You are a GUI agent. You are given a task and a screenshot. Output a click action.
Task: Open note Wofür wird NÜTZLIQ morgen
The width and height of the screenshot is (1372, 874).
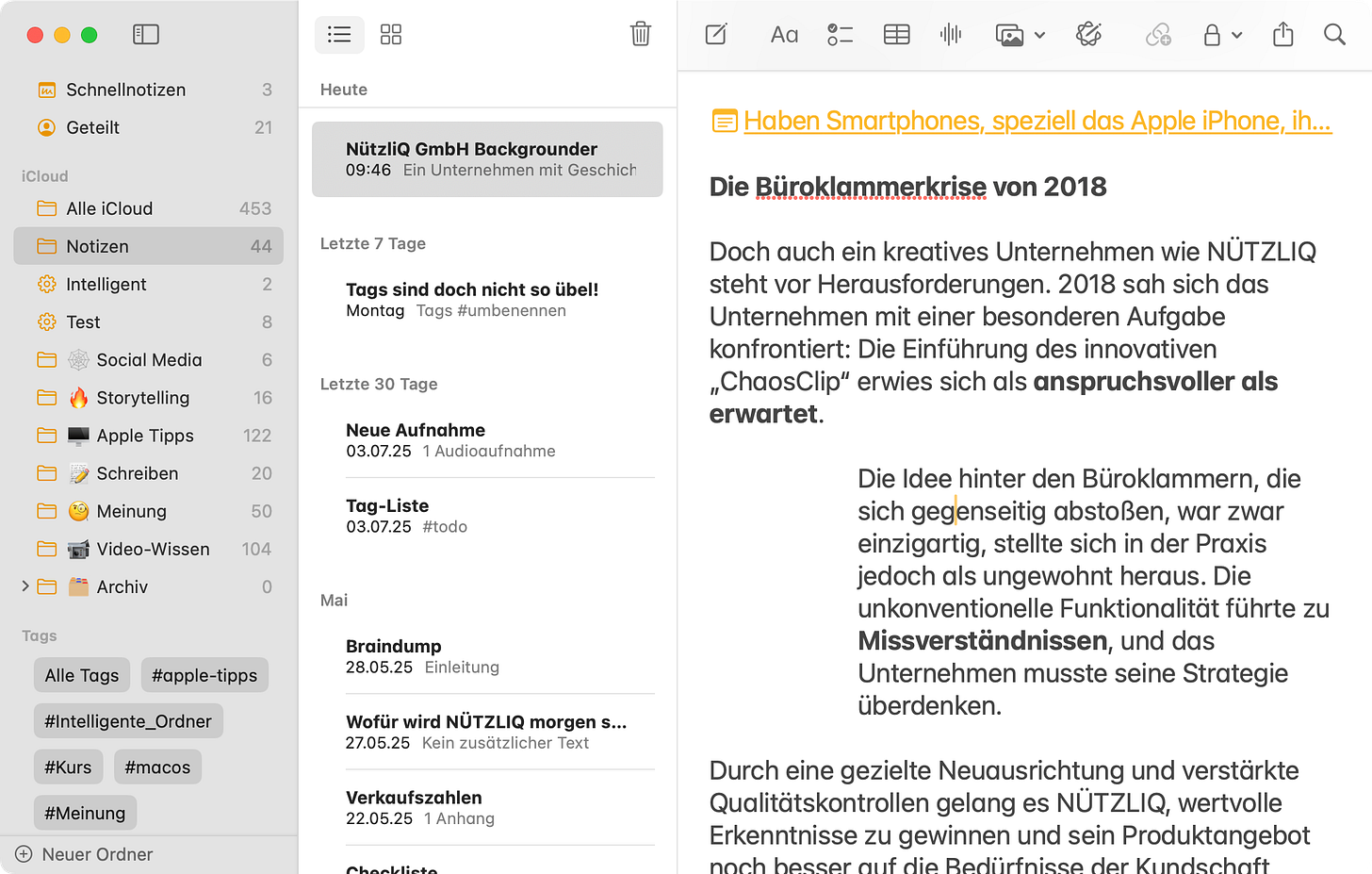point(487,732)
